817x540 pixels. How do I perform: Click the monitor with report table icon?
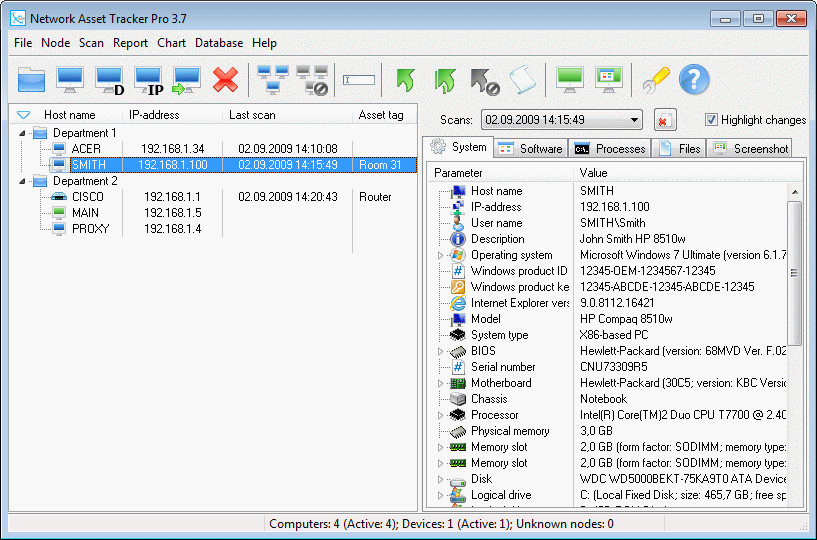click(x=609, y=80)
